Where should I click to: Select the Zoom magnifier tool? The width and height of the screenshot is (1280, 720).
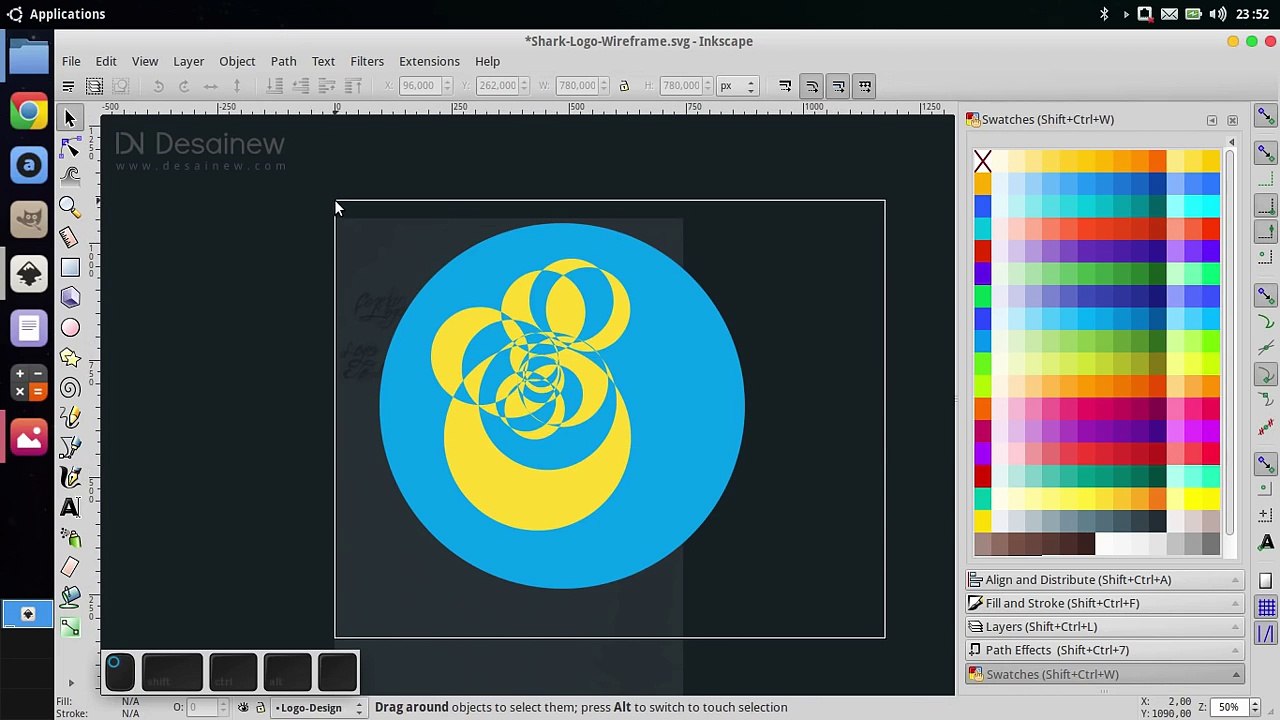click(x=70, y=207)
